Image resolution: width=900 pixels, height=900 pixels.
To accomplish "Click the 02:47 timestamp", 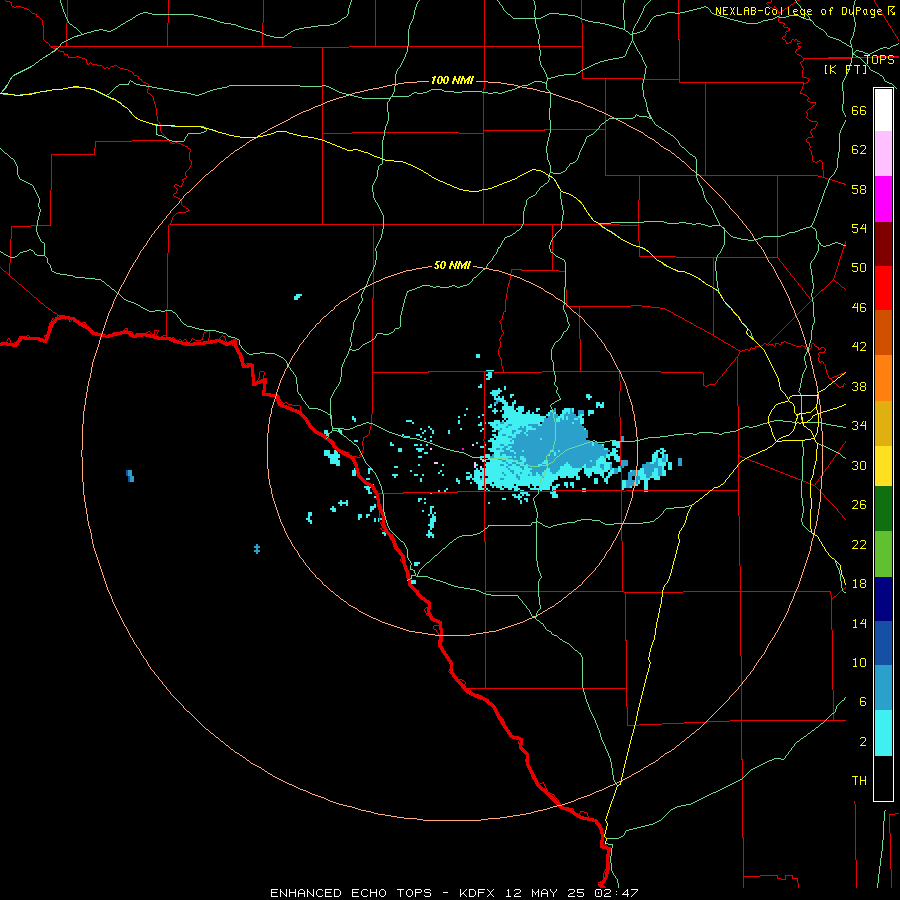I will click(617, 893).
